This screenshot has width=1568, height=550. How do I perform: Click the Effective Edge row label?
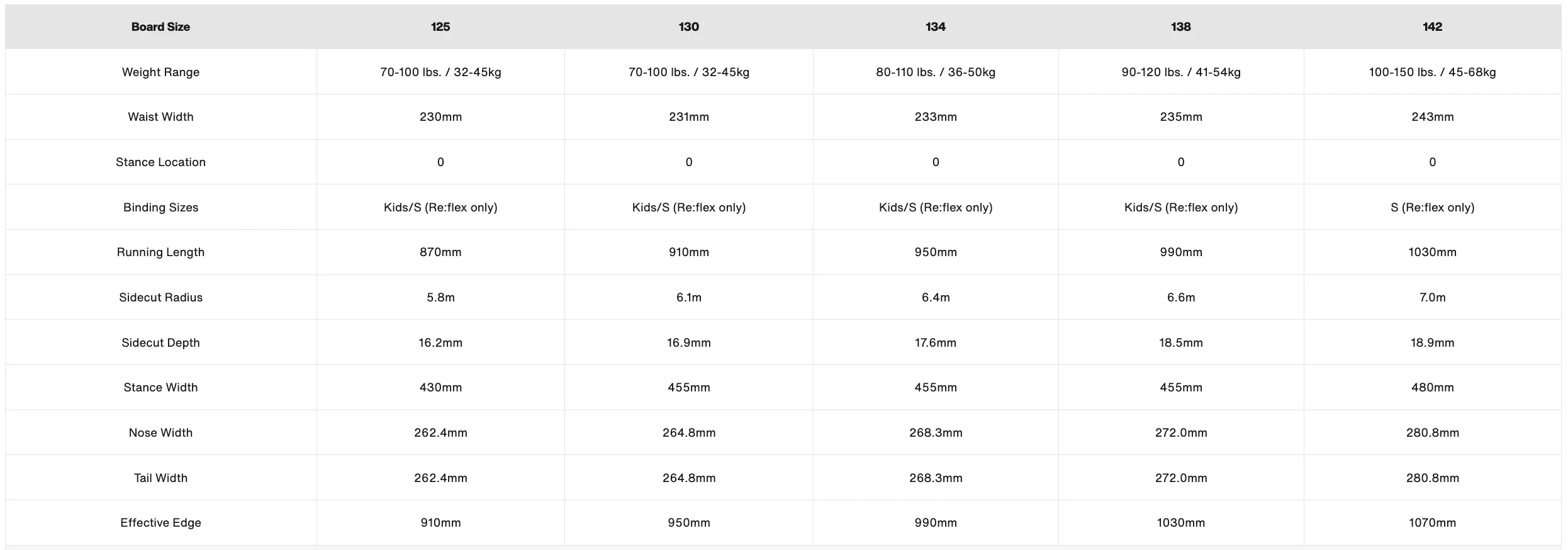tap(160, 522)
